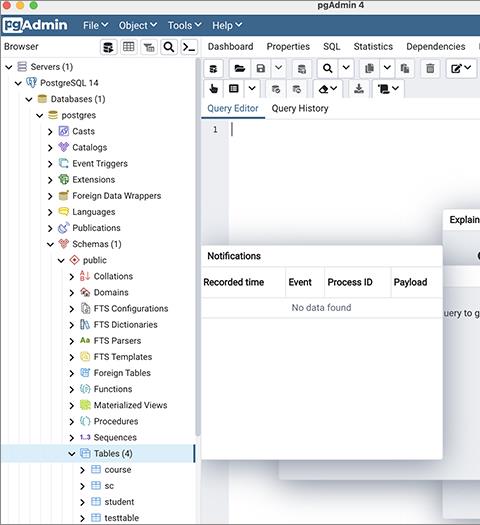Collapse the PostgreSQL 14 server node
480x525 pixels.
[x=18, y=83]
